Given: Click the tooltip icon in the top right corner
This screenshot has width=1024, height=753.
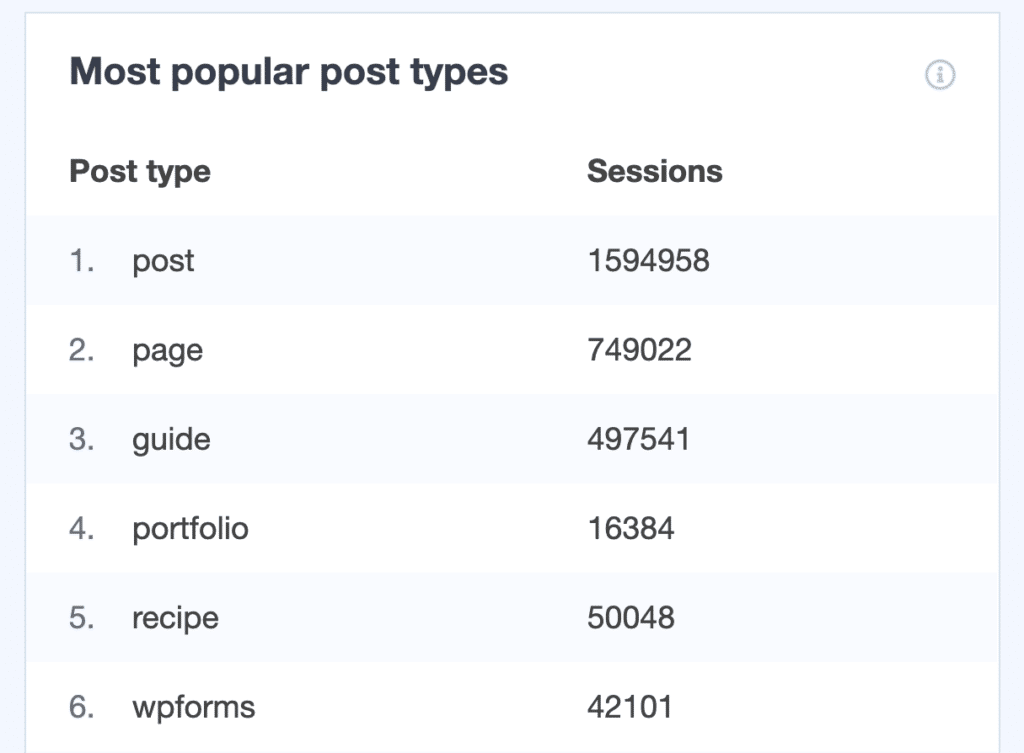Looking at the screenshot, I should point(941,74).
